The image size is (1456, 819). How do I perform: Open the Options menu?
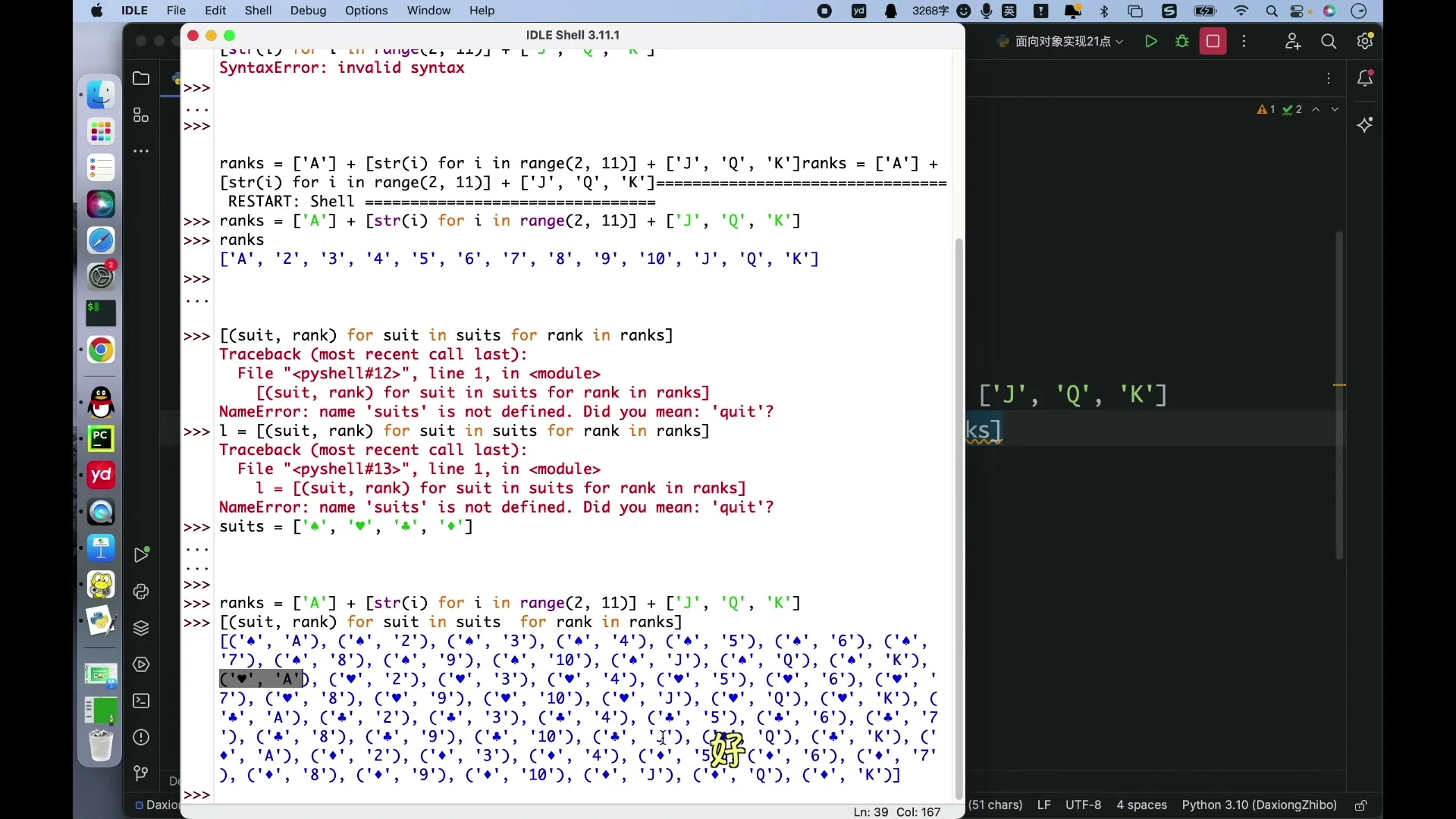pyautogui.click(x=366, y=11)
